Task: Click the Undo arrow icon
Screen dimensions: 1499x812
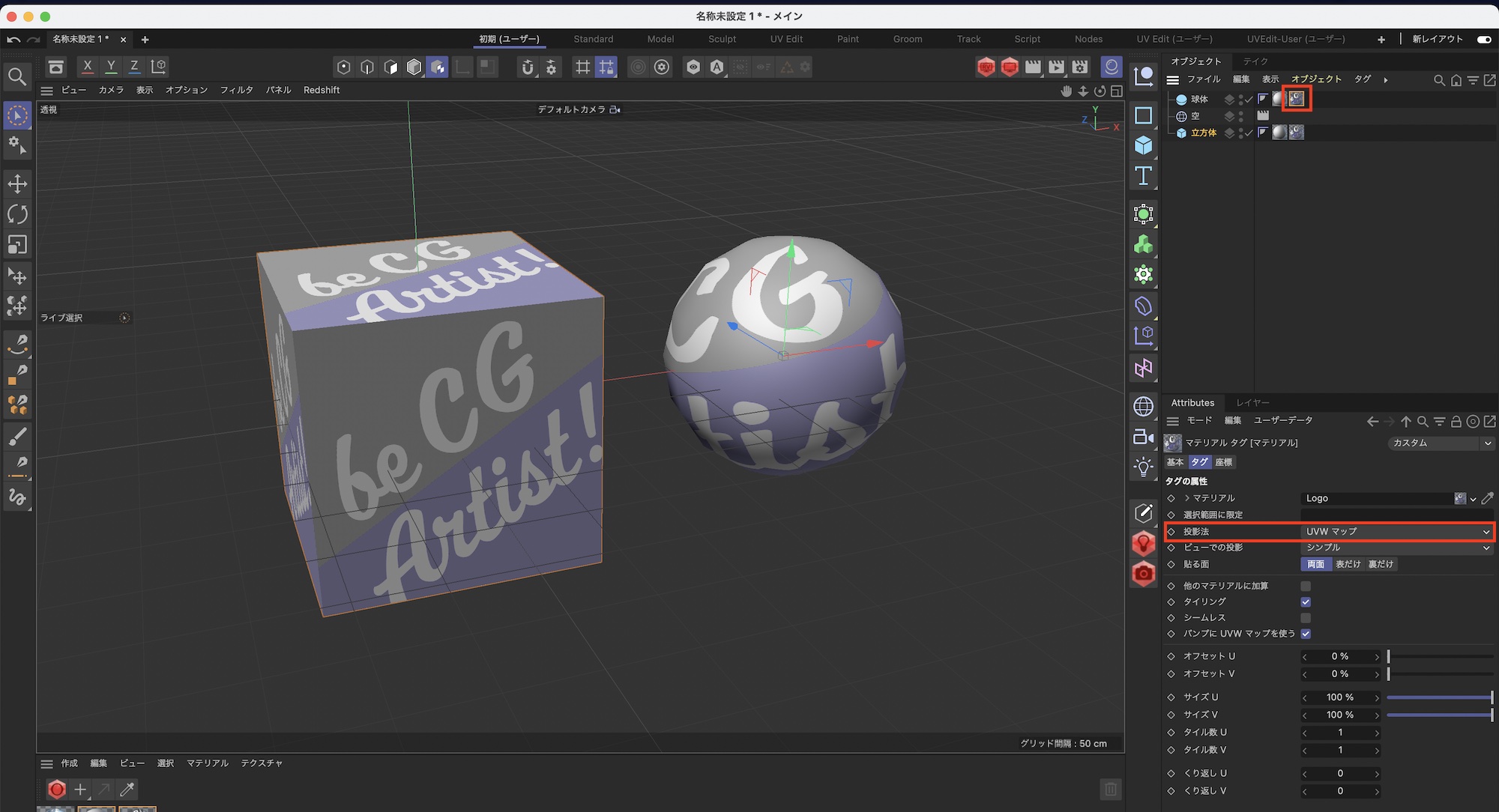Action: coord(13,39)
